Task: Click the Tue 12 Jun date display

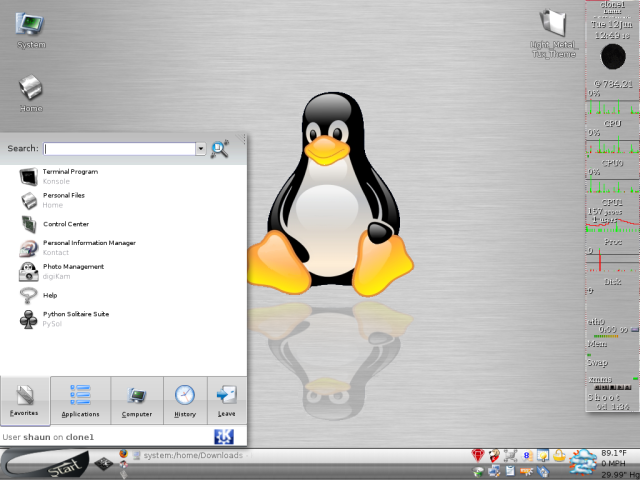Action: point(612,24)
